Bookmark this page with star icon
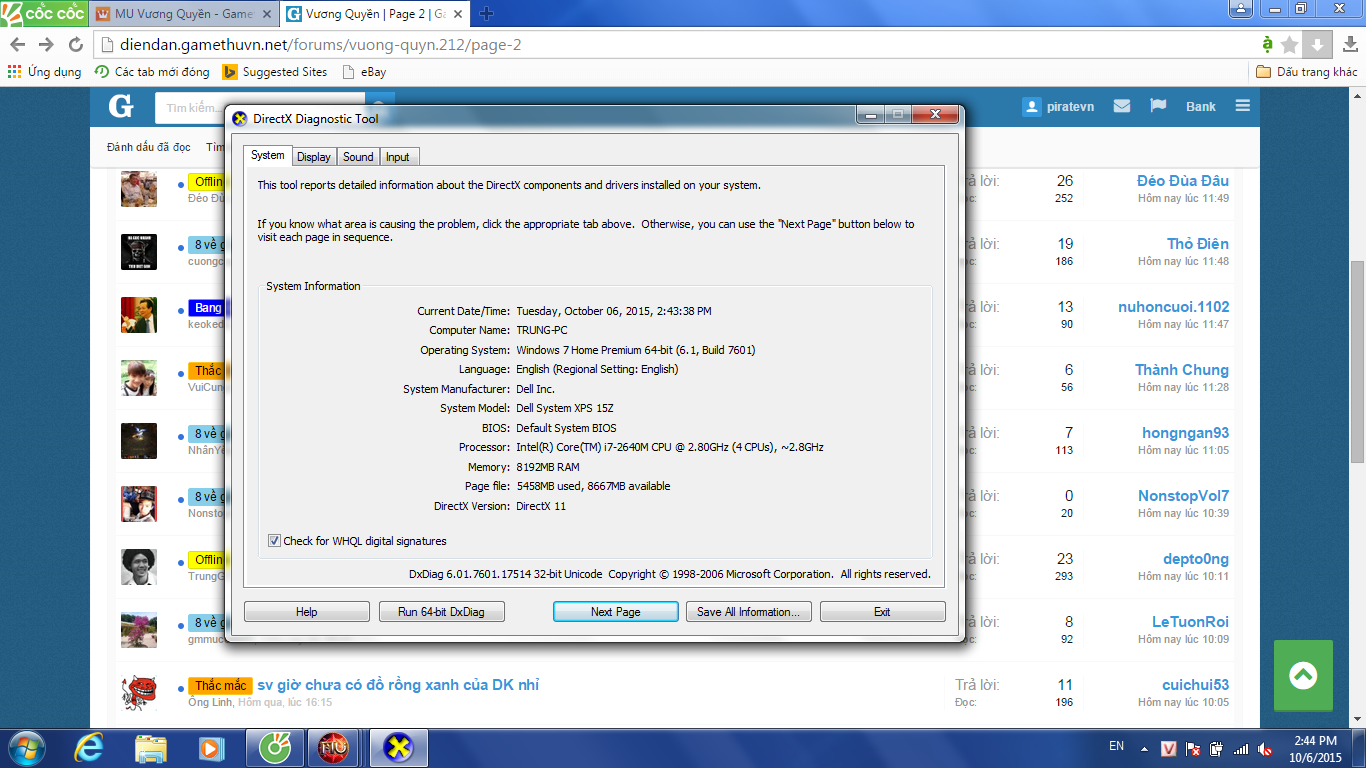 1290,45
